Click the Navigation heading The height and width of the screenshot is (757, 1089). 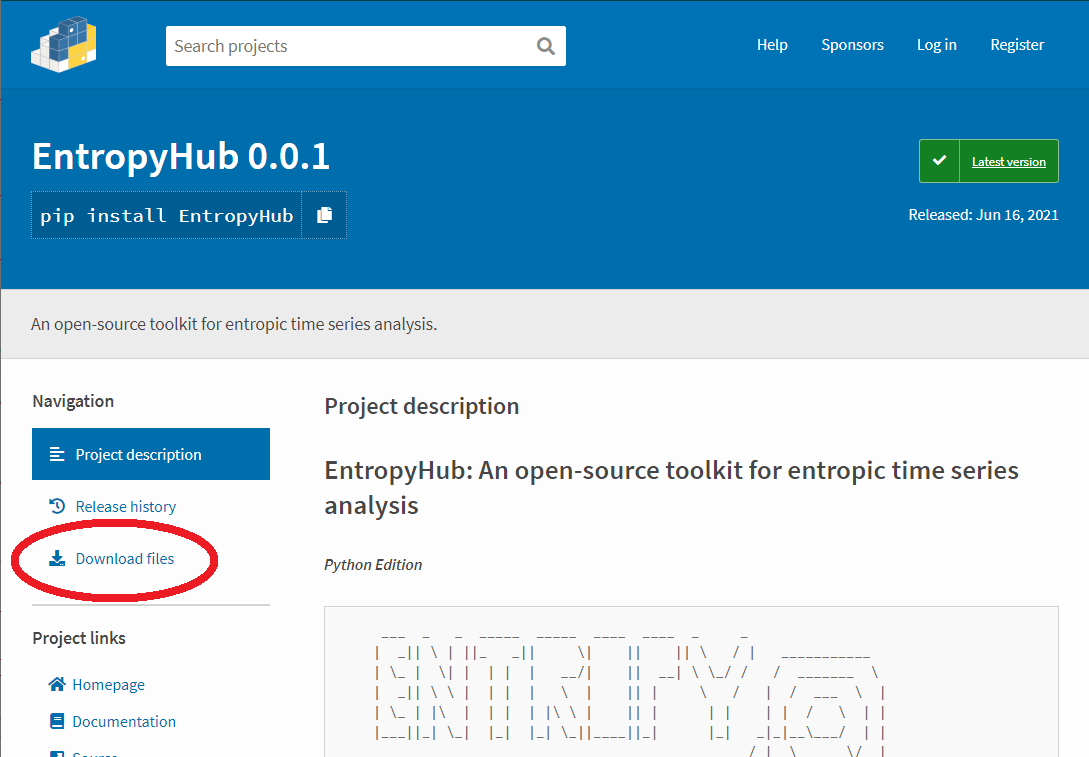(x=73, y=401)
